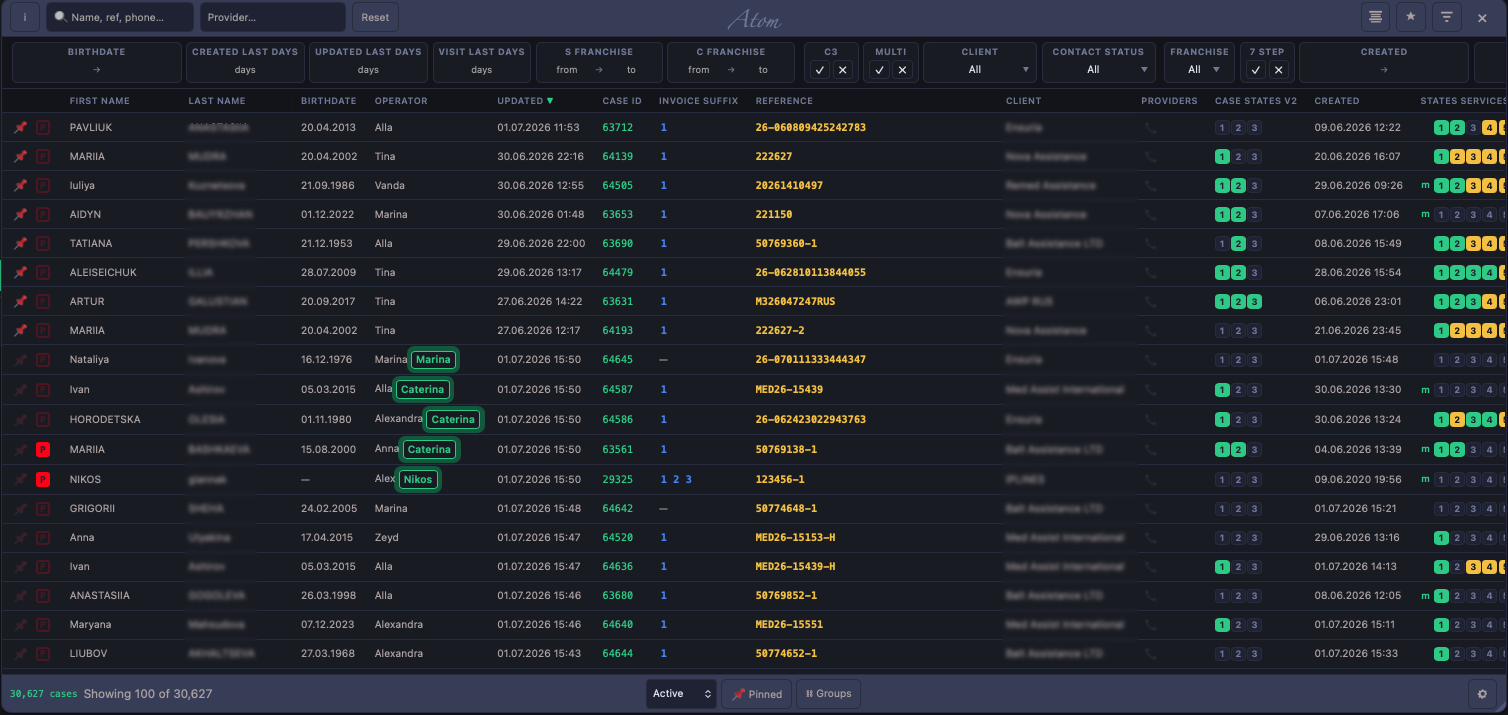Unpin the case 64139 row
This screenshot has height=715, width=1508.
pyautogui.click(x=21, y=157)
